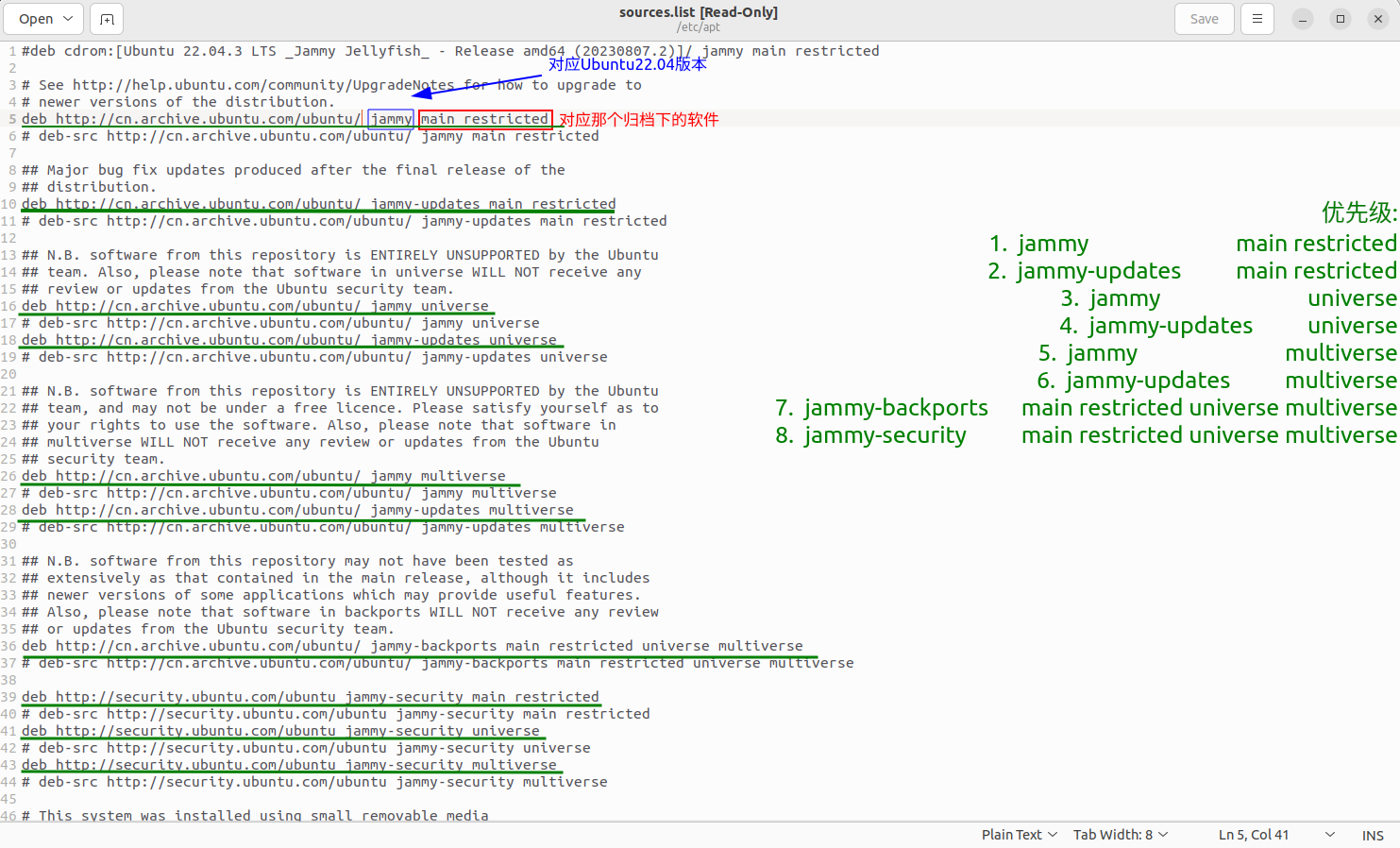Viewport: 1400px width, 848px height.
Task: Click the '# deb-src ... jammy multiverse' line 27
Action: coord(289,493)
